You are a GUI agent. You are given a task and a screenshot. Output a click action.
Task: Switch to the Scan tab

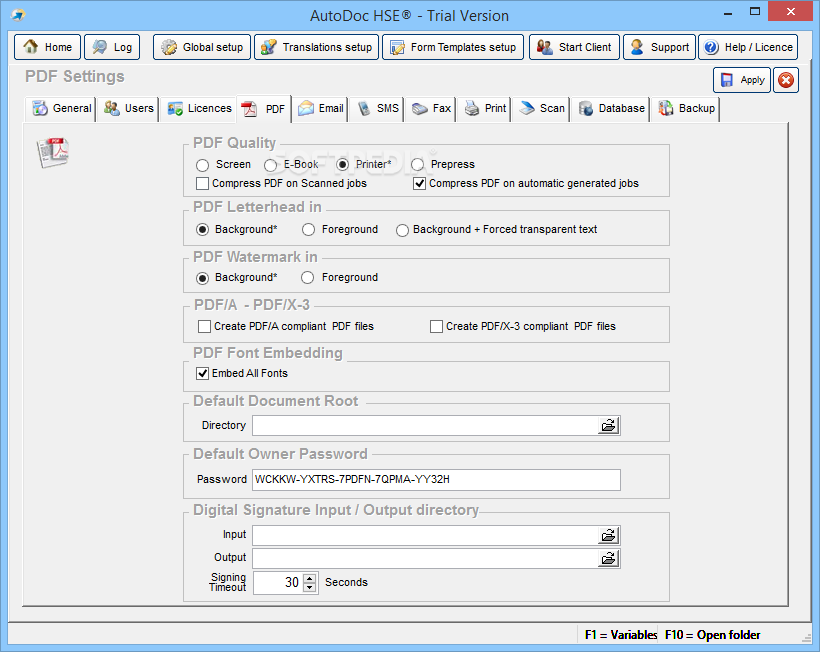pos(541,109)
